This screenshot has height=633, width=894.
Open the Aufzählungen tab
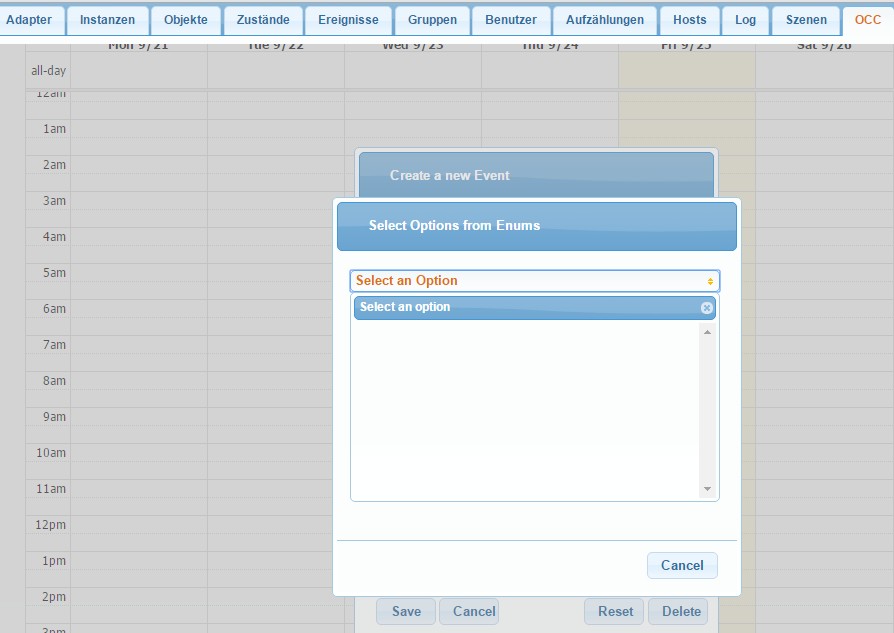[x=605, y=20]
